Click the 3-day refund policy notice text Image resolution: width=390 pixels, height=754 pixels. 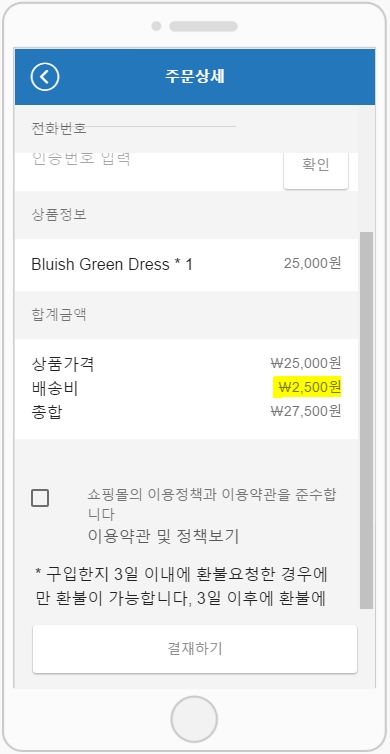(x=182, y=586)
